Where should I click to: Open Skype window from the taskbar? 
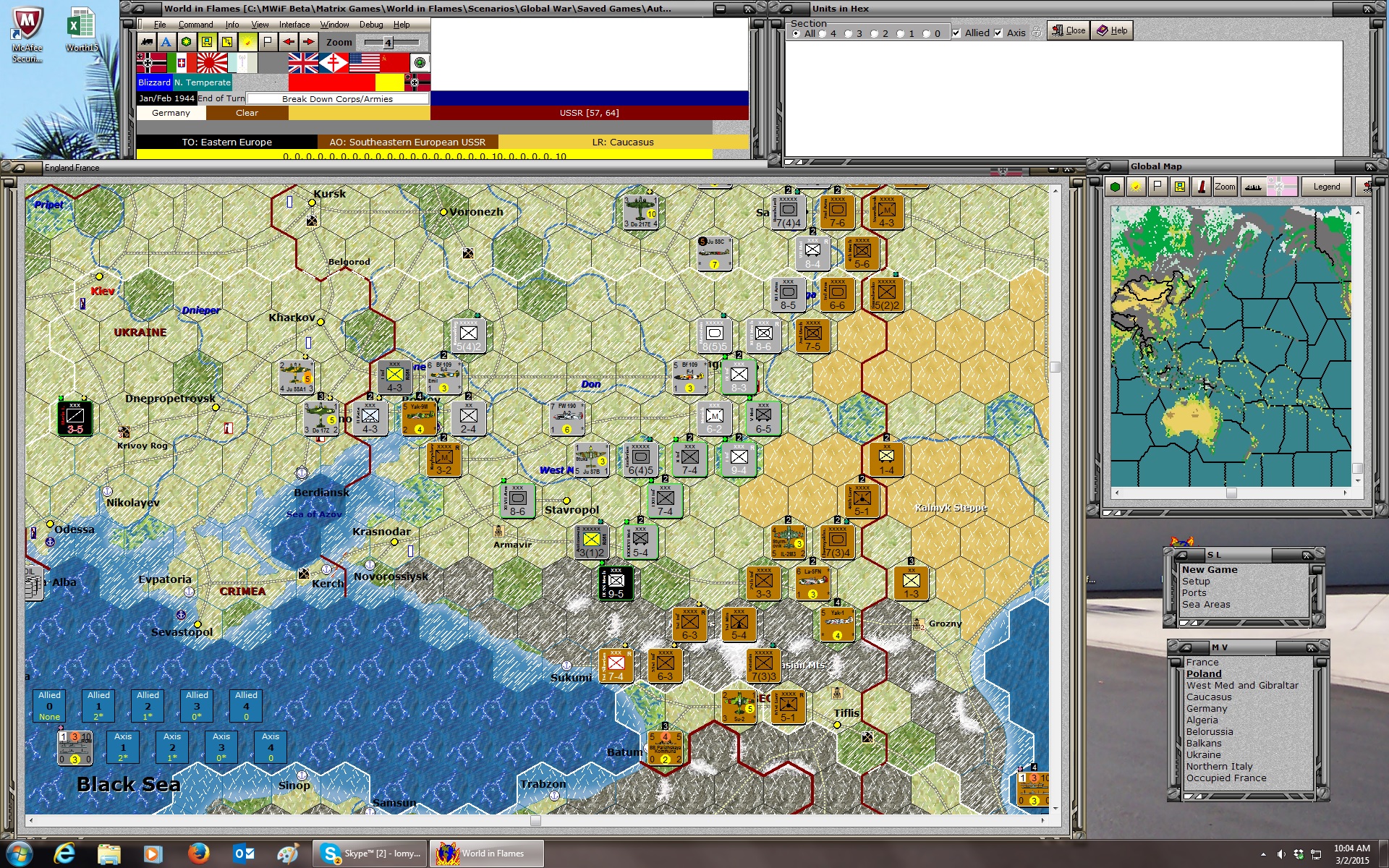click(x=370, y=854)
